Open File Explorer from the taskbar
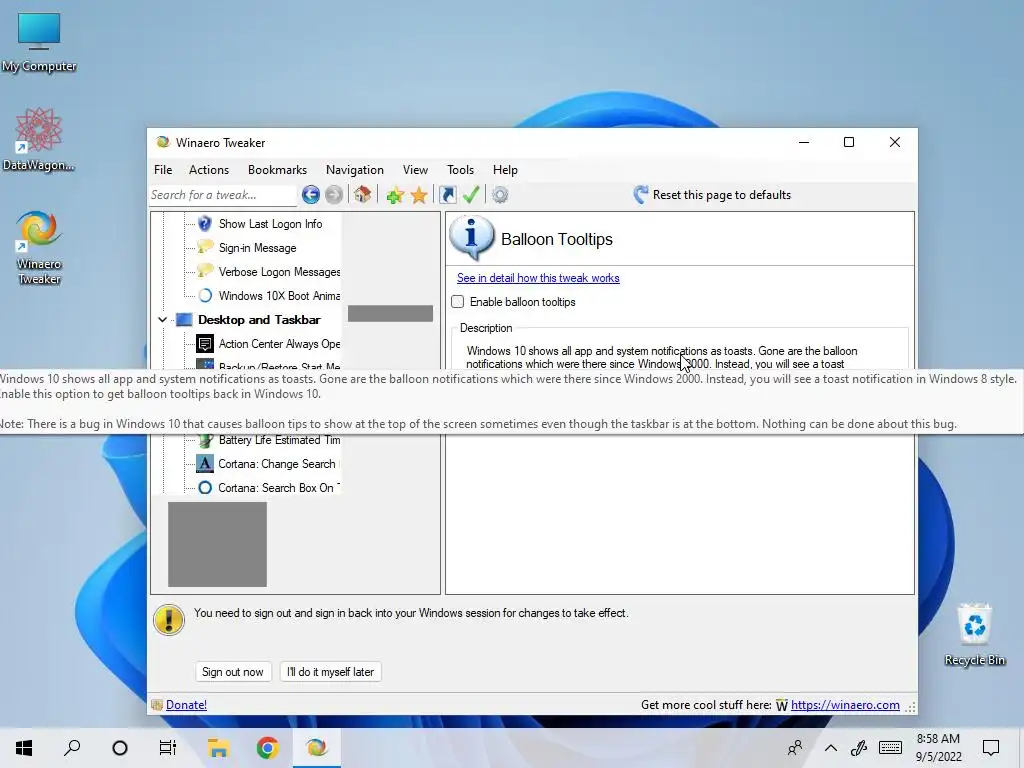The image size is (1024, 768). [218, 748]
